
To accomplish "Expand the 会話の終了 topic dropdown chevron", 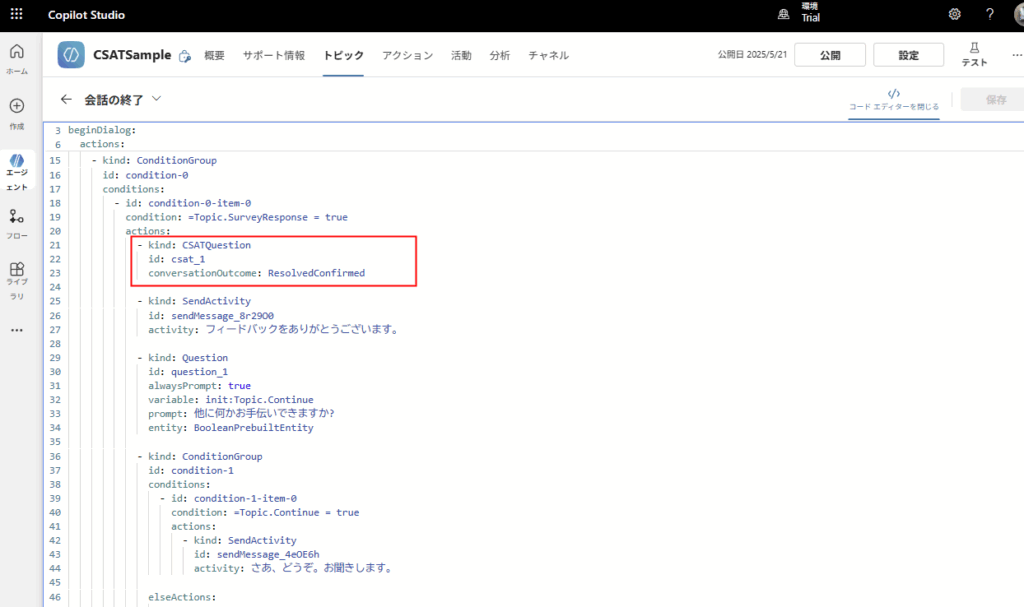I will coord(156,99).
